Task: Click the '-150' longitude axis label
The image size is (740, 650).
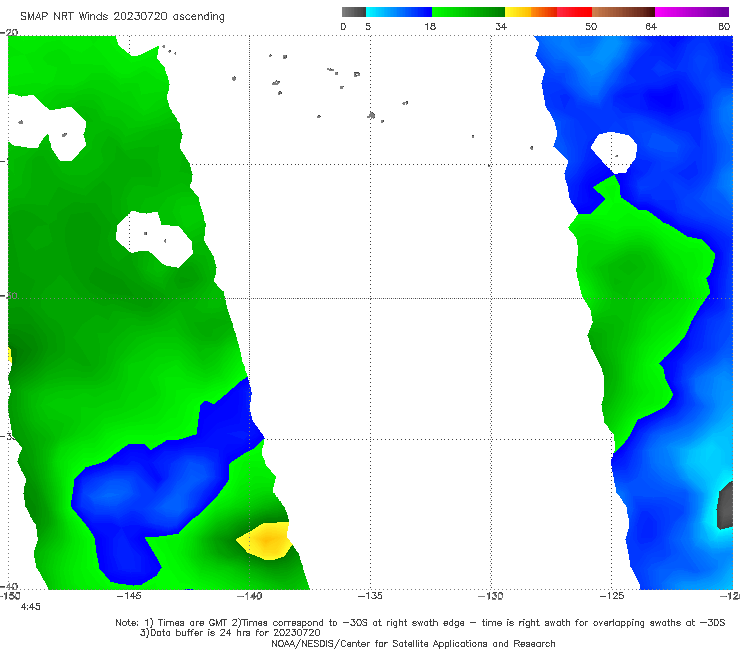Action: [10, 596]
